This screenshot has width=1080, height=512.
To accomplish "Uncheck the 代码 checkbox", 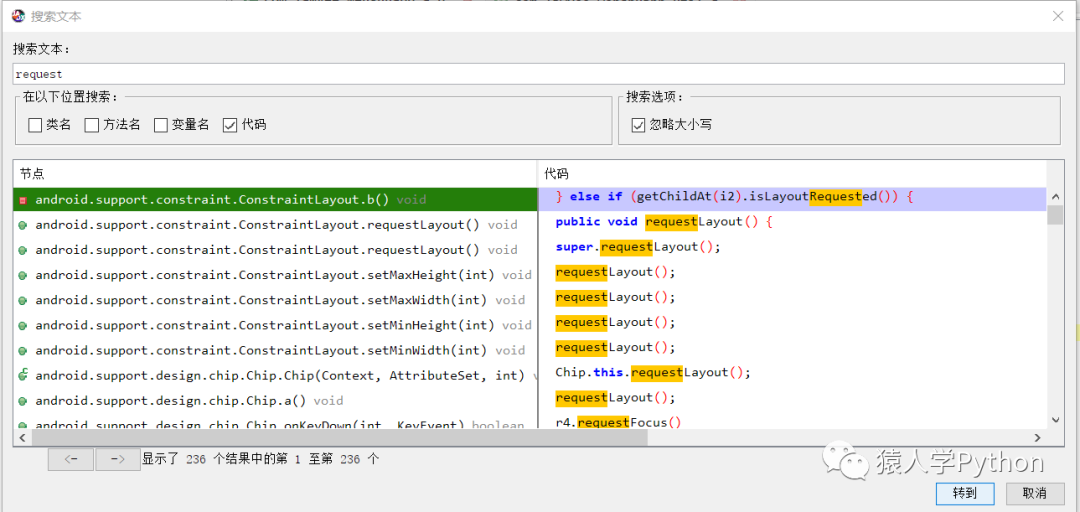I will 230,125.
